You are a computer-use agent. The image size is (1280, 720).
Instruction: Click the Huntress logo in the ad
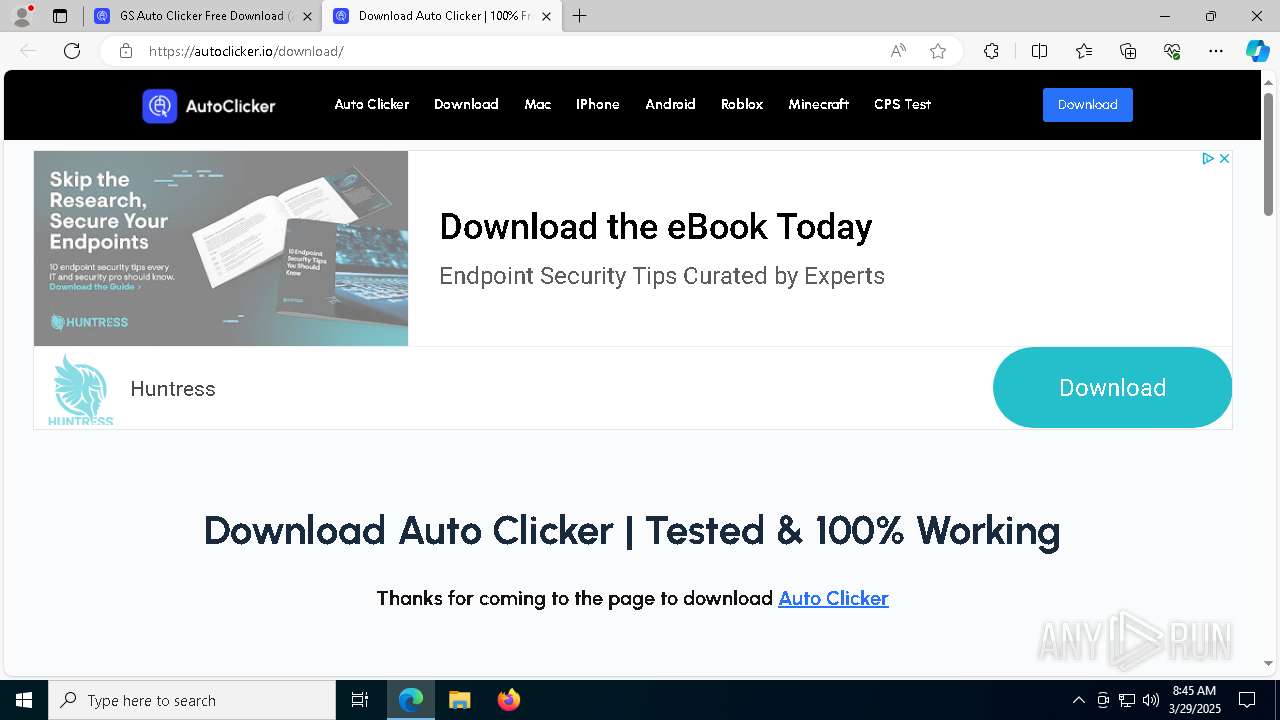(x=81, y=389)
